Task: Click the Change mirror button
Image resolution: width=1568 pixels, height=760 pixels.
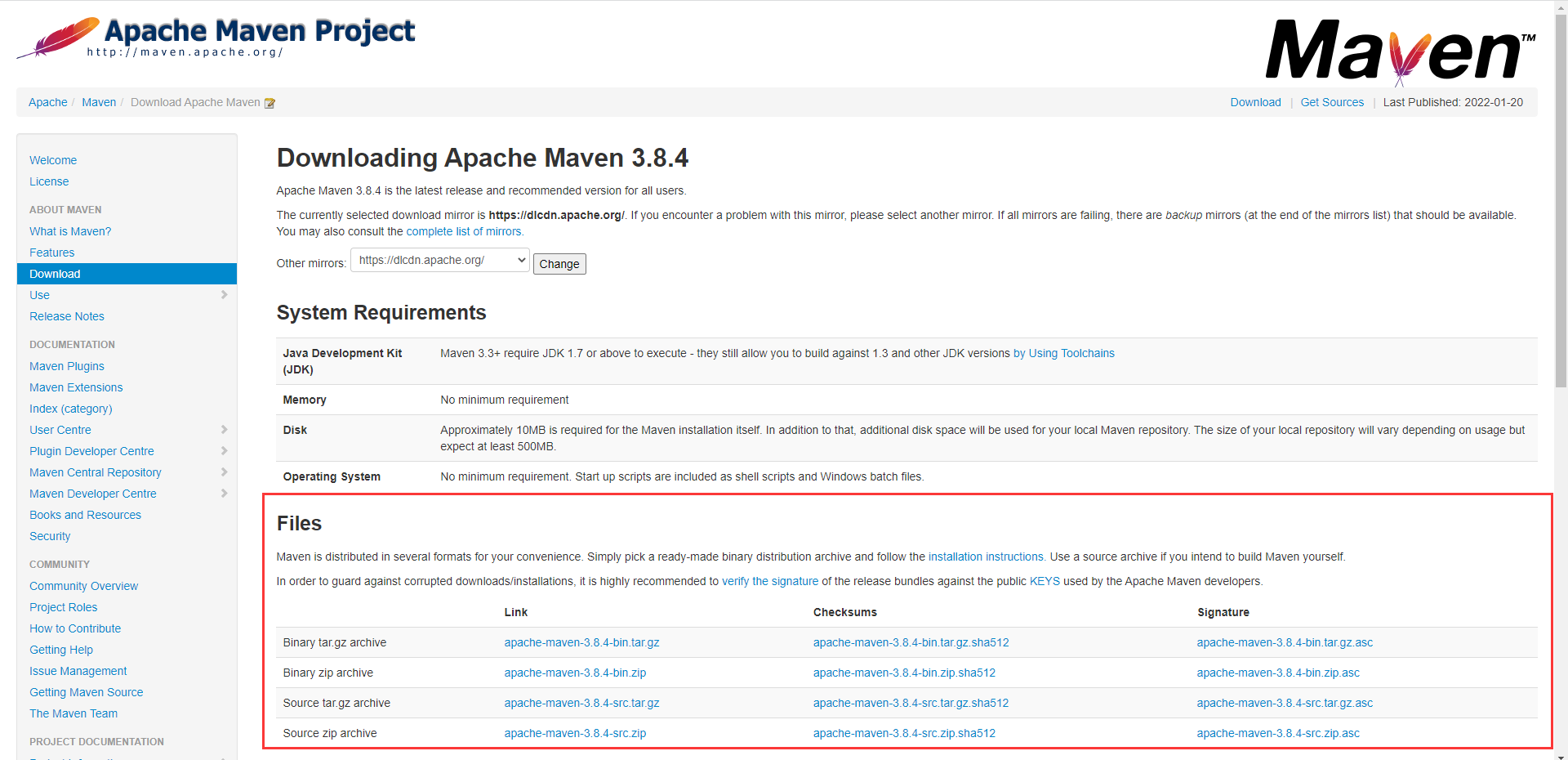Action: 559,264
